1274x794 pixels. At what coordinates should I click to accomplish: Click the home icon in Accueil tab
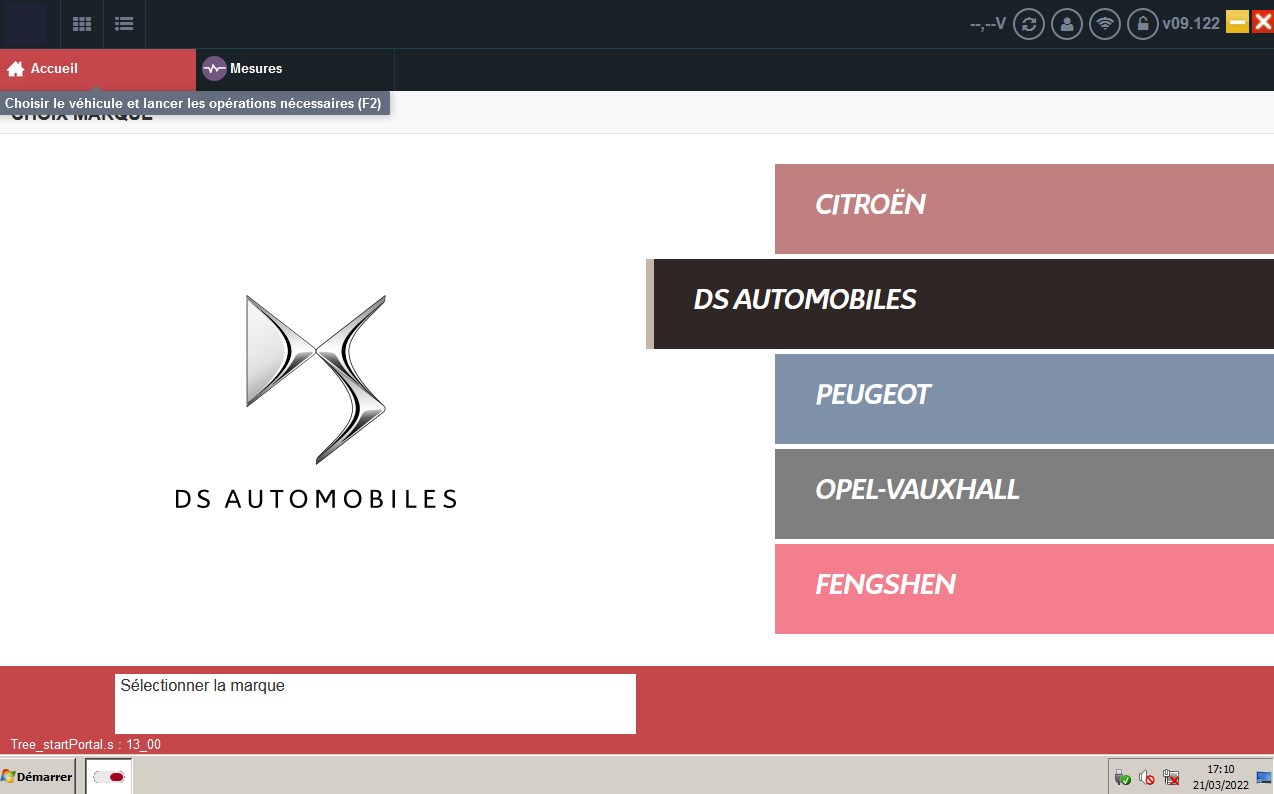16,69
